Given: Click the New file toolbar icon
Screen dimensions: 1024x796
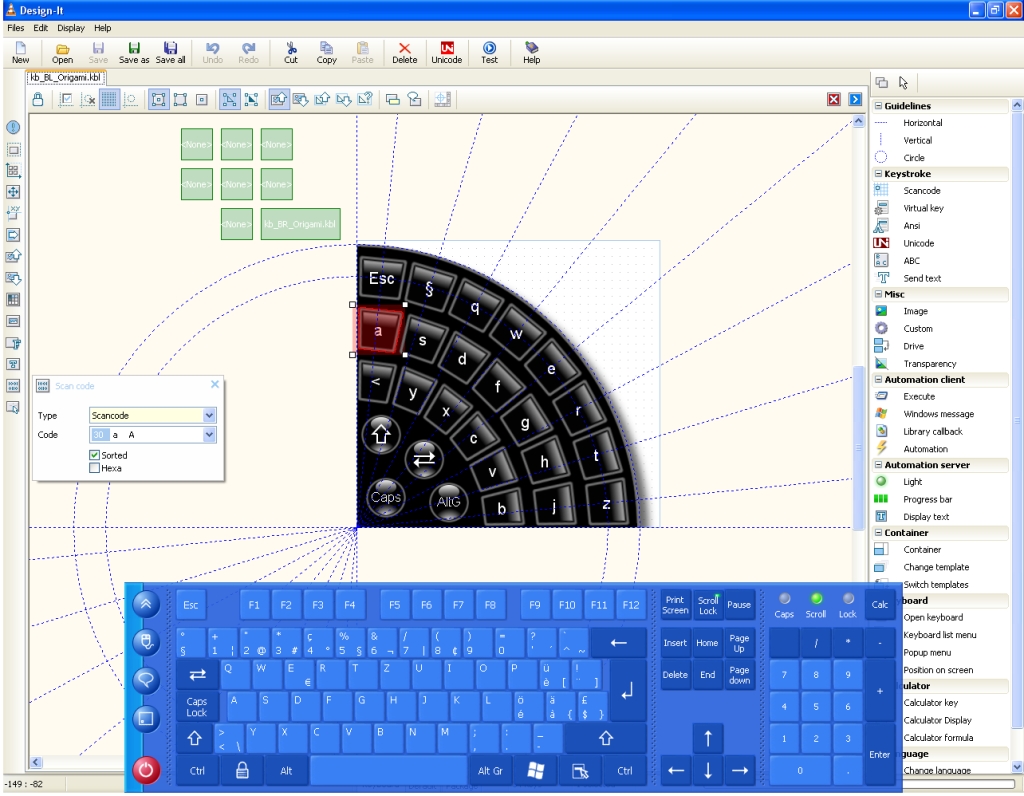Looking at the screenshot, I should 20,52.
